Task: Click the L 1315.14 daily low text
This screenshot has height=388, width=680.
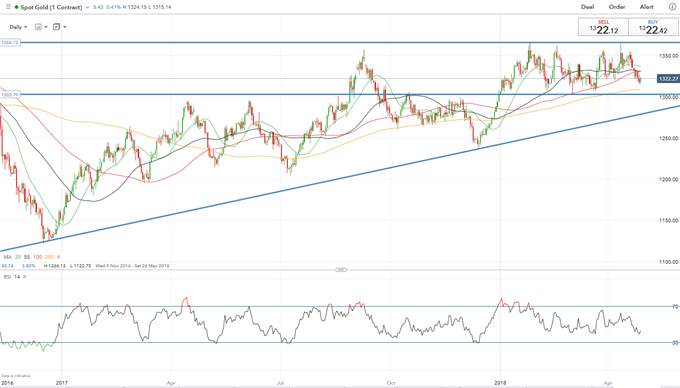Action: point(160,7)
